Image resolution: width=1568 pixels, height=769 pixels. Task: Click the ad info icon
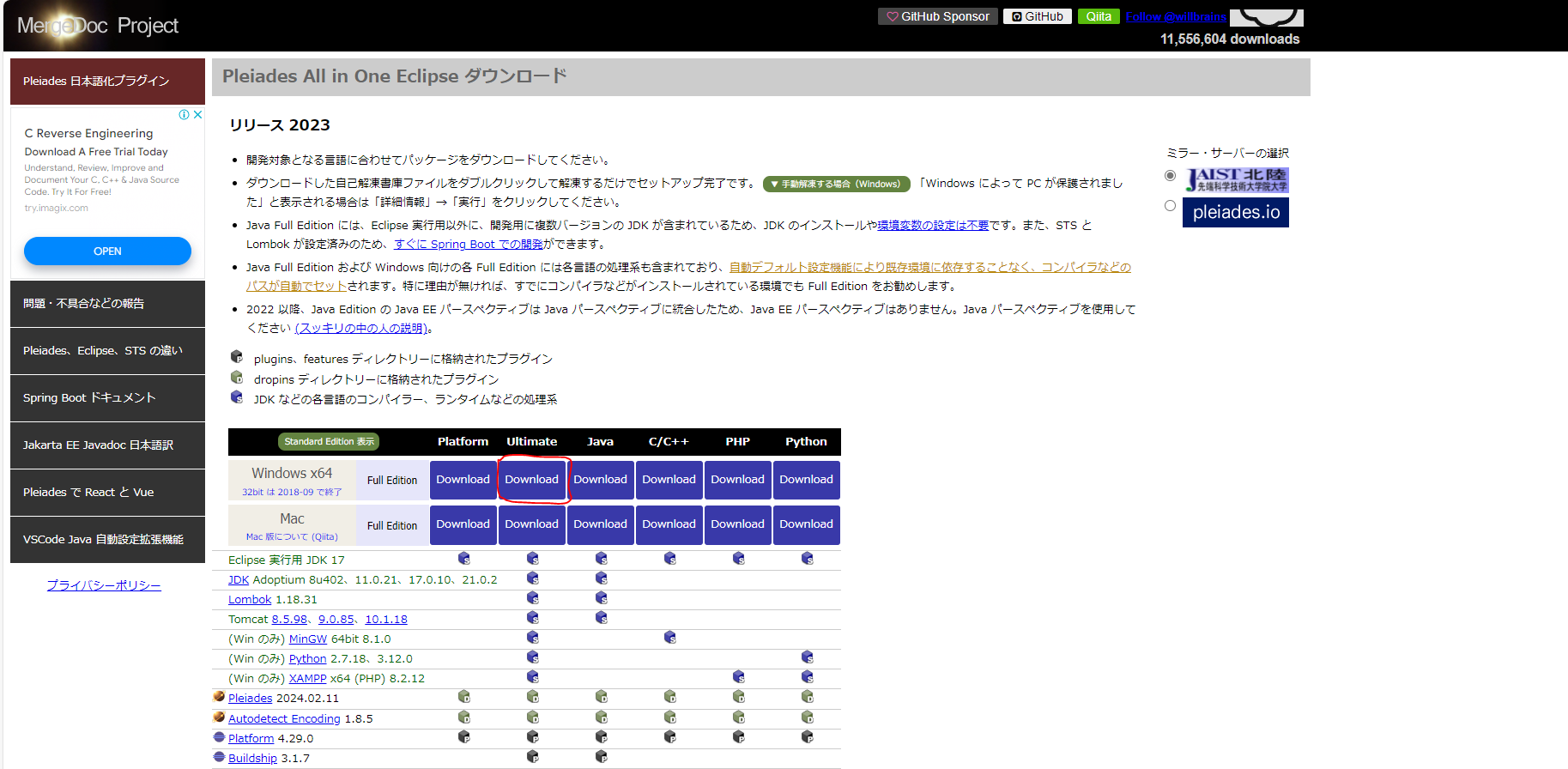click(184, 115)
